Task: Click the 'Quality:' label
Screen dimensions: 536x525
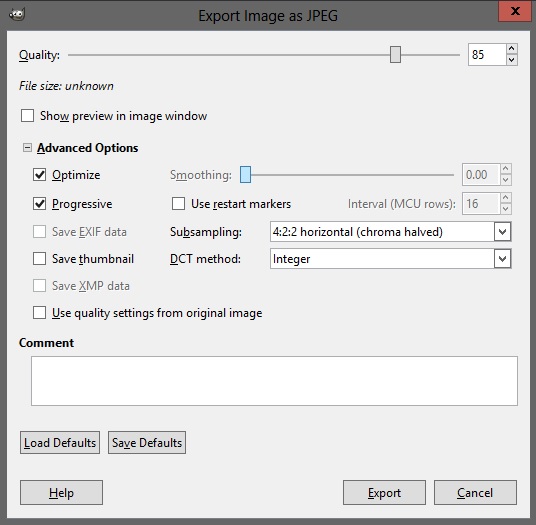Action: click(39, 55)
